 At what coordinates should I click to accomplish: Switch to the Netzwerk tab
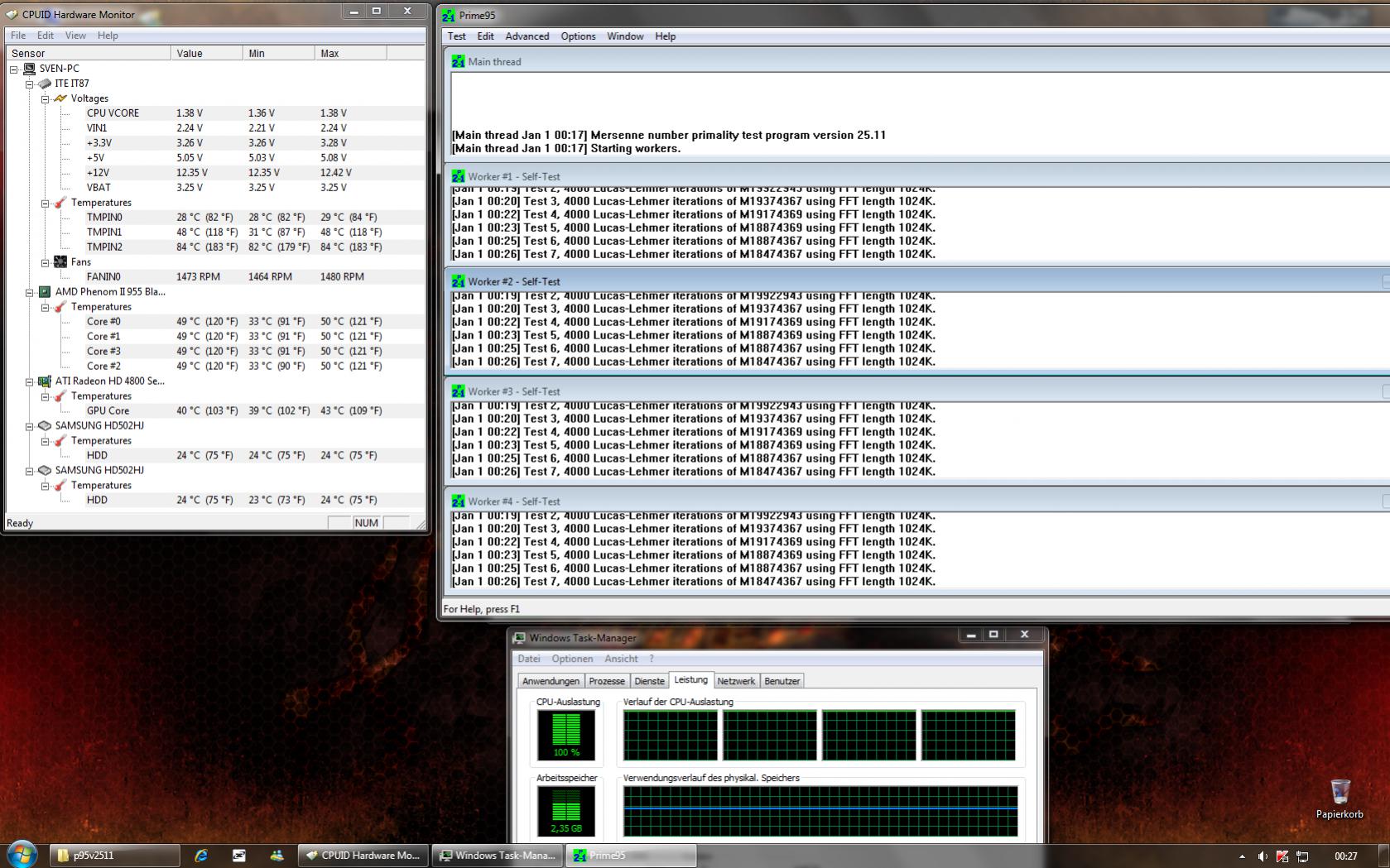coord(736,681)
